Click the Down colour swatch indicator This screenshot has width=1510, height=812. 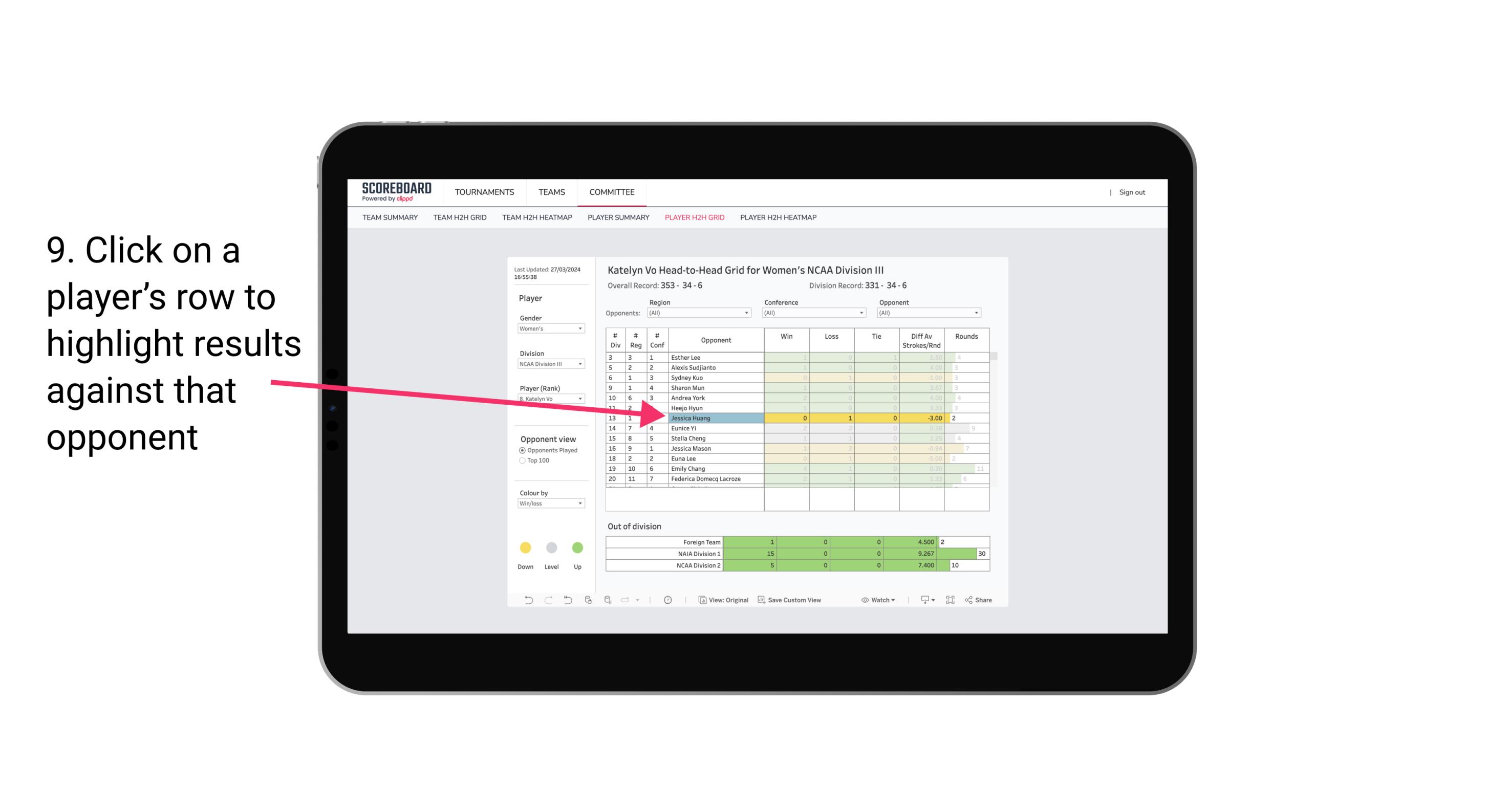tap(524, 548)
